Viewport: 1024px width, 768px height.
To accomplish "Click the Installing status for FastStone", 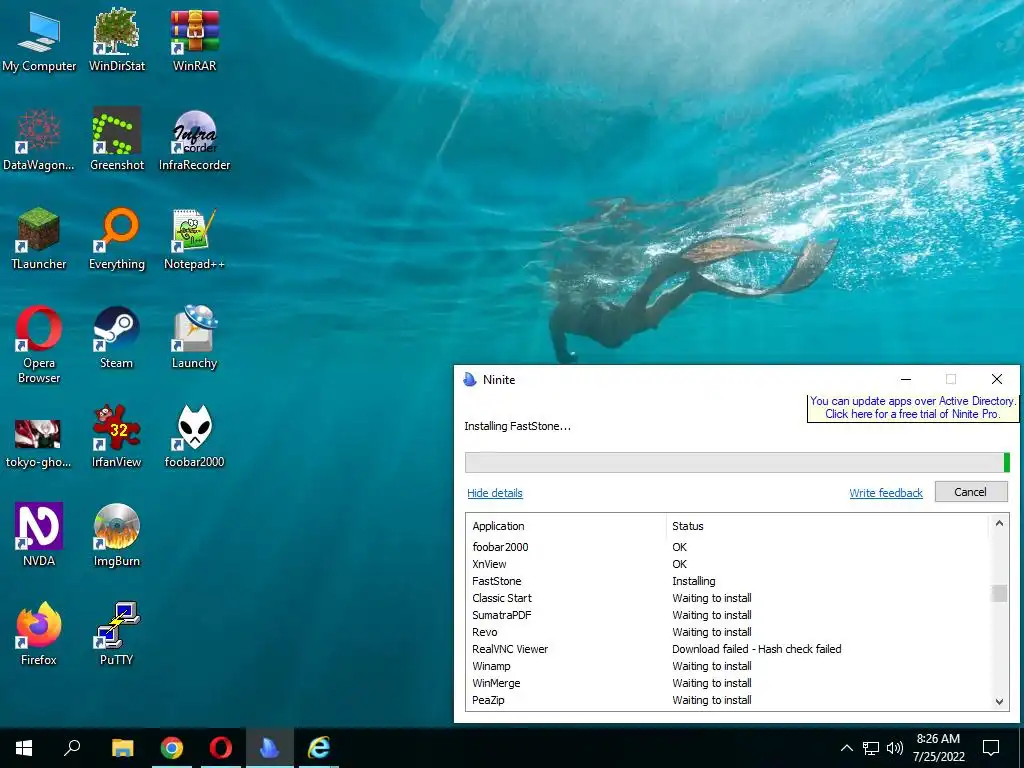I will click(694, 581).
